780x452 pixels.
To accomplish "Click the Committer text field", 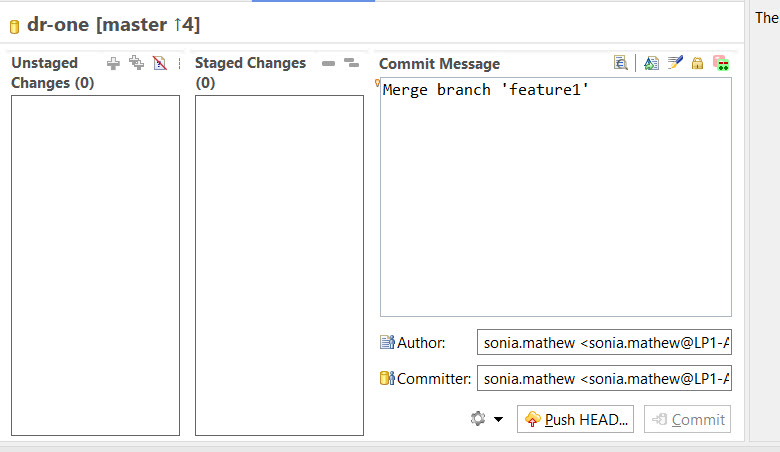I will tap(604, 378).
